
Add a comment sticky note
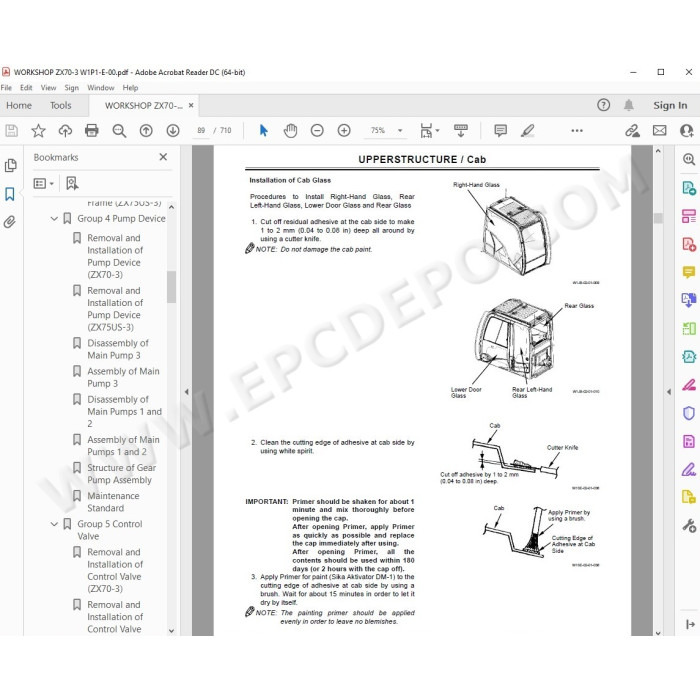tap(500, 130)
